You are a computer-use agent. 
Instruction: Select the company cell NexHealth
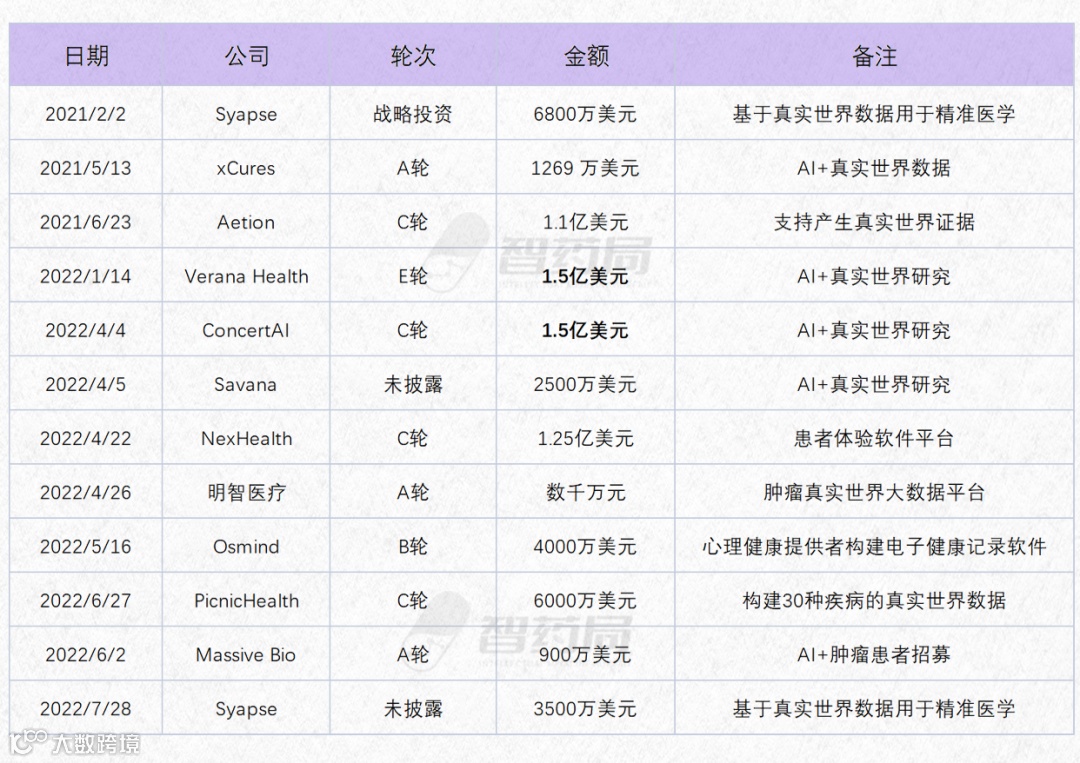click(247, 439)
